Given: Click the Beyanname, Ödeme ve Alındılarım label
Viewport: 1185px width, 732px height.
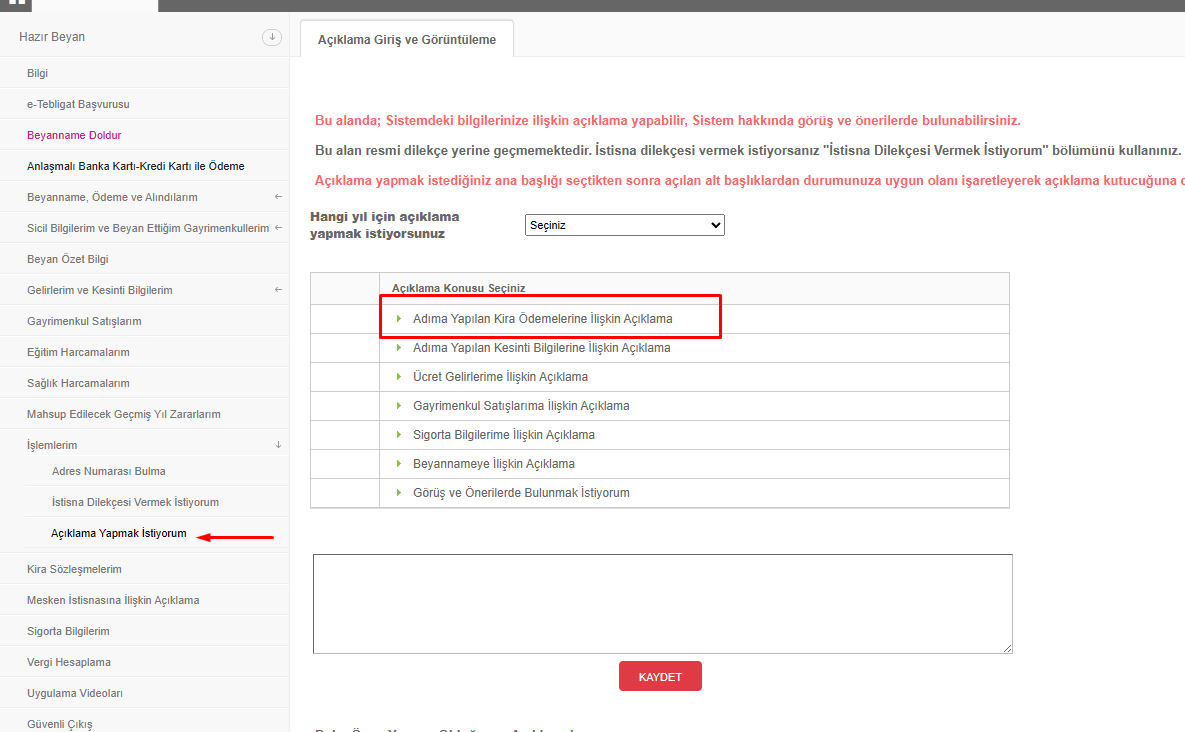Looking at the screenshot, I should coord(112,197).
